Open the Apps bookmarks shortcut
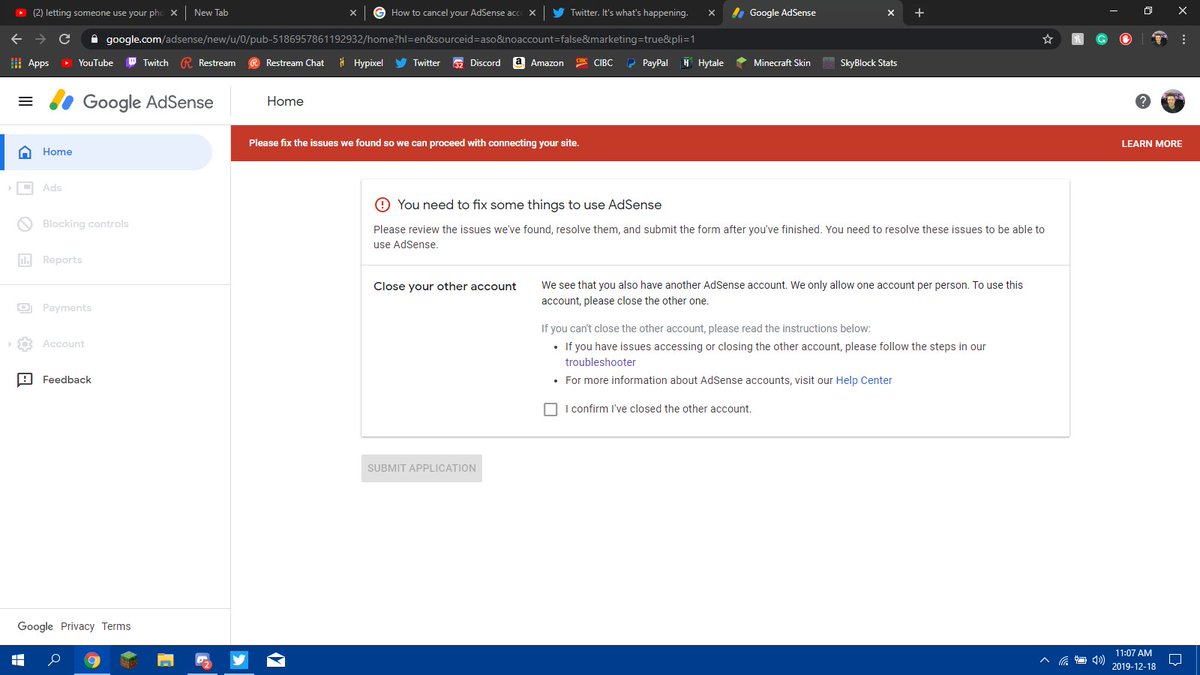Viewport: 1200px width, 675px height. pyautogui.click(x=29, y=62)
